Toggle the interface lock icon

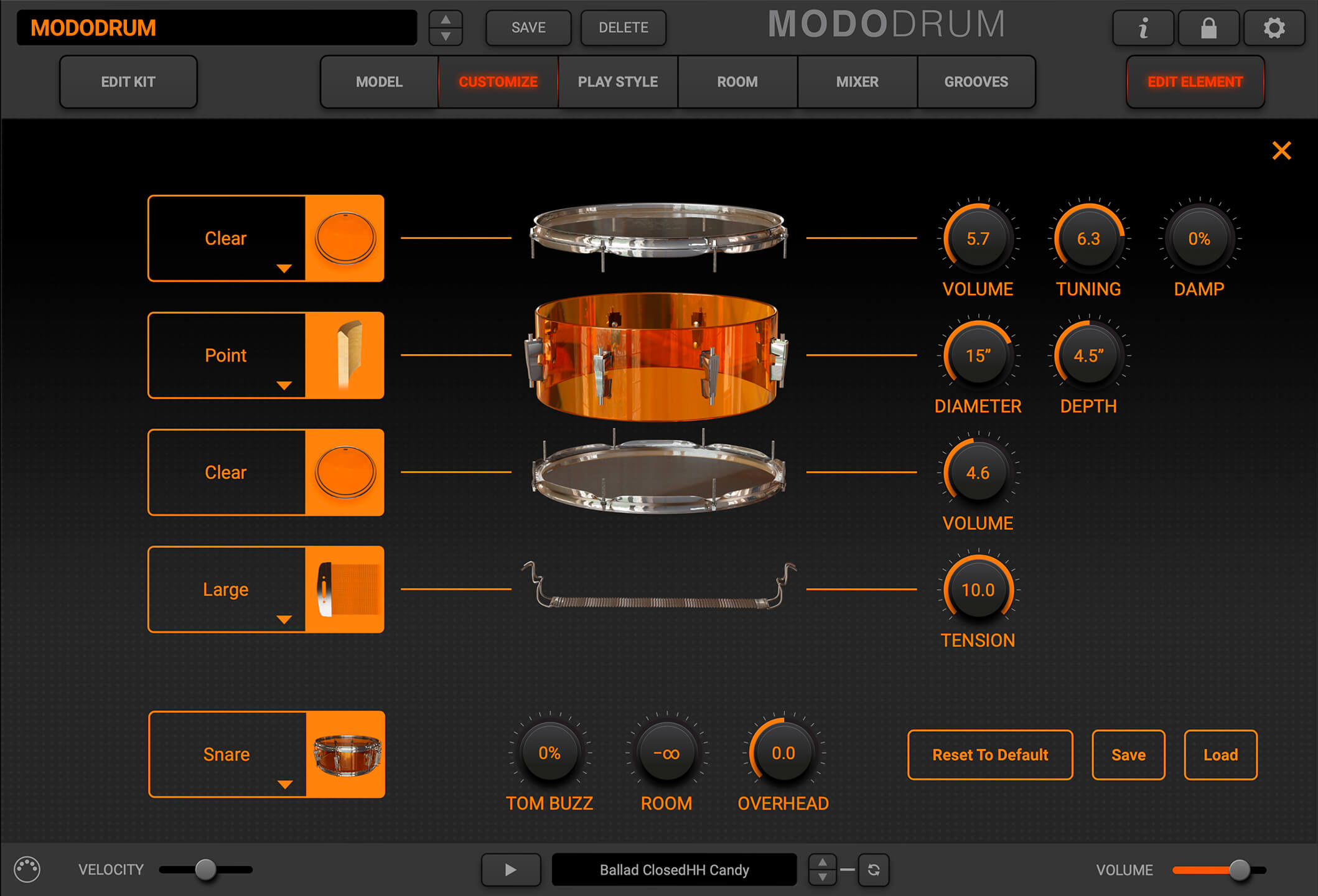coord(1208,27)
